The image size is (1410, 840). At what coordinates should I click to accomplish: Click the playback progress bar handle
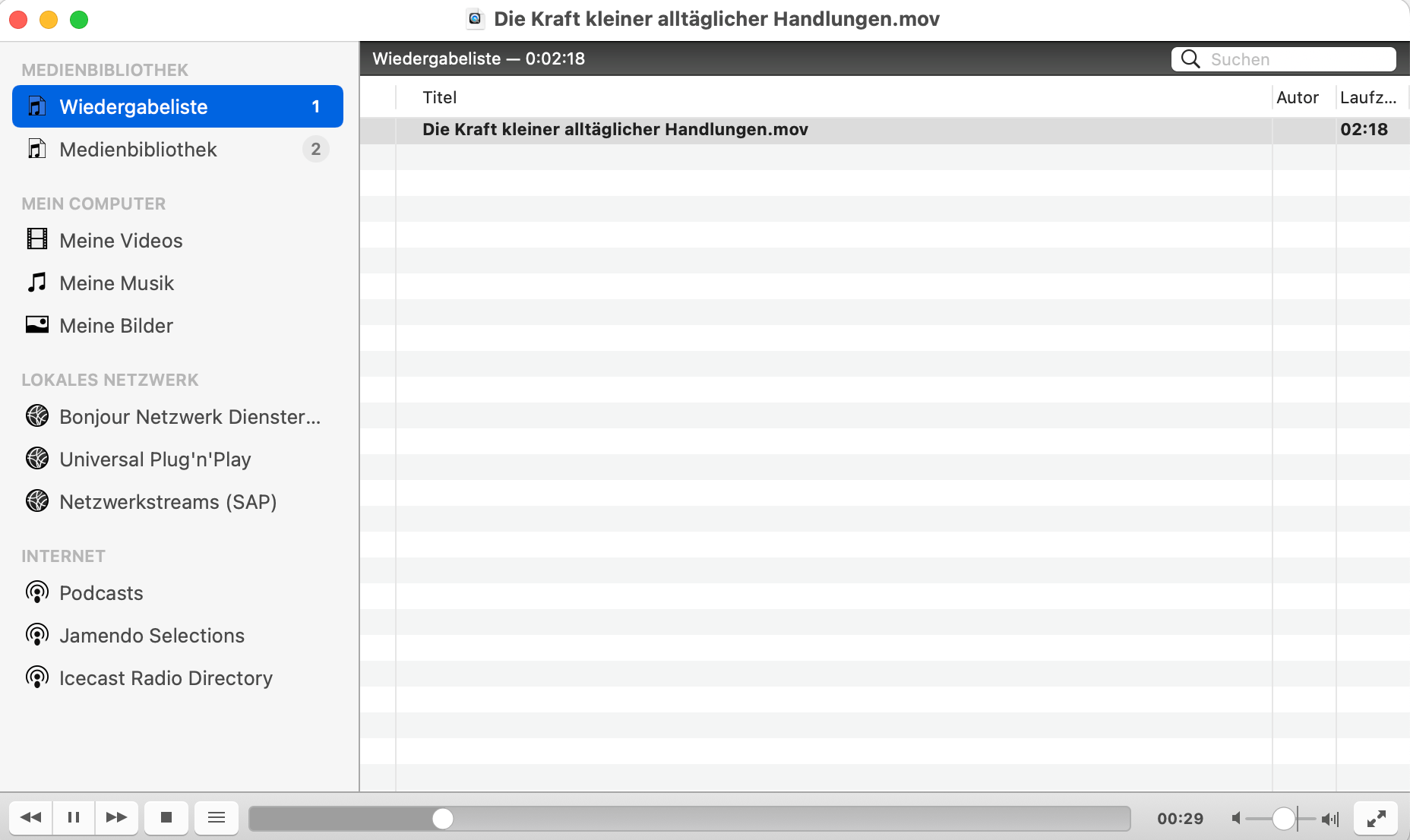443,818
